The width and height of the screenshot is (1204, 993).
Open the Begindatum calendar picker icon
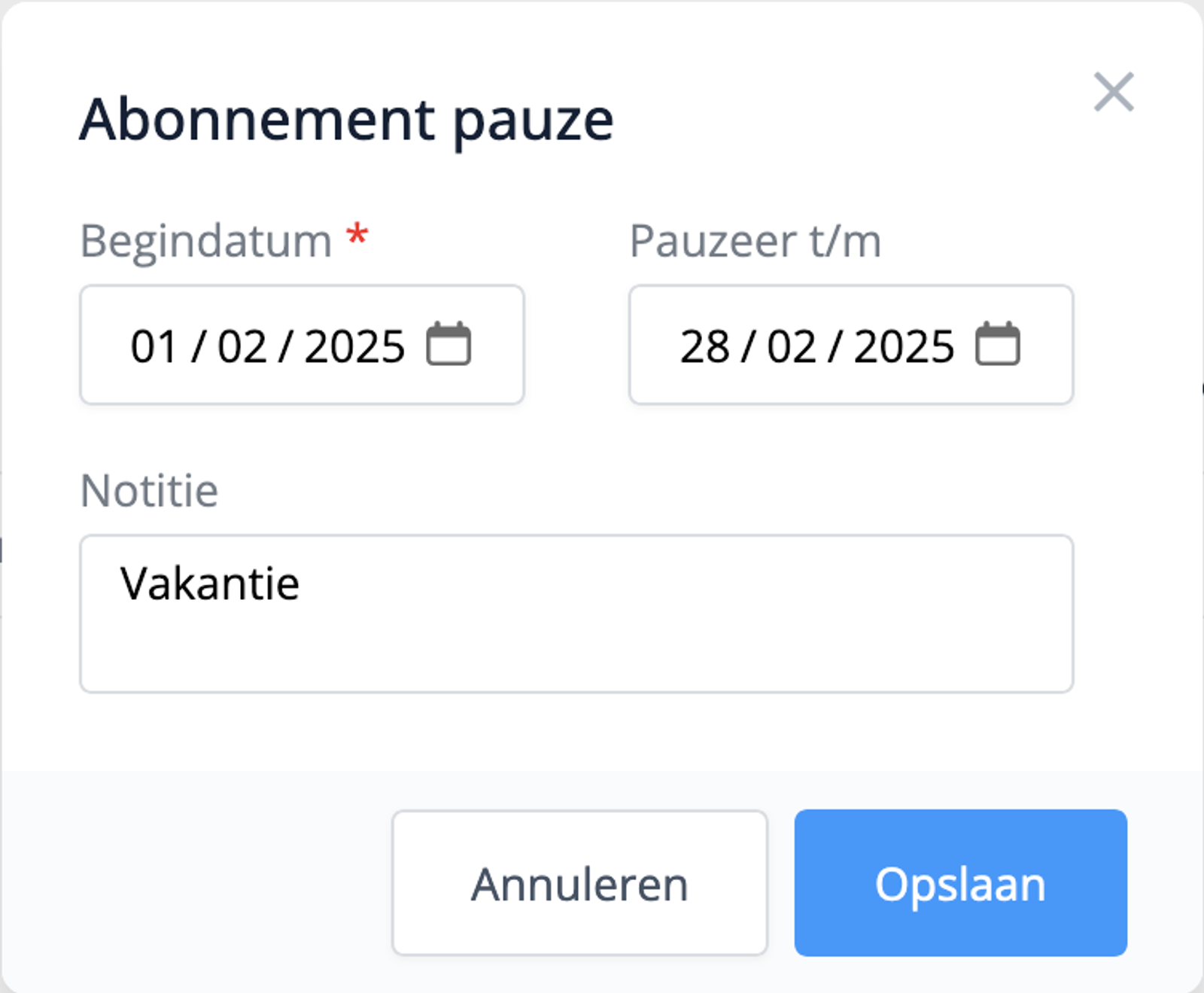[x=449, y=345]
